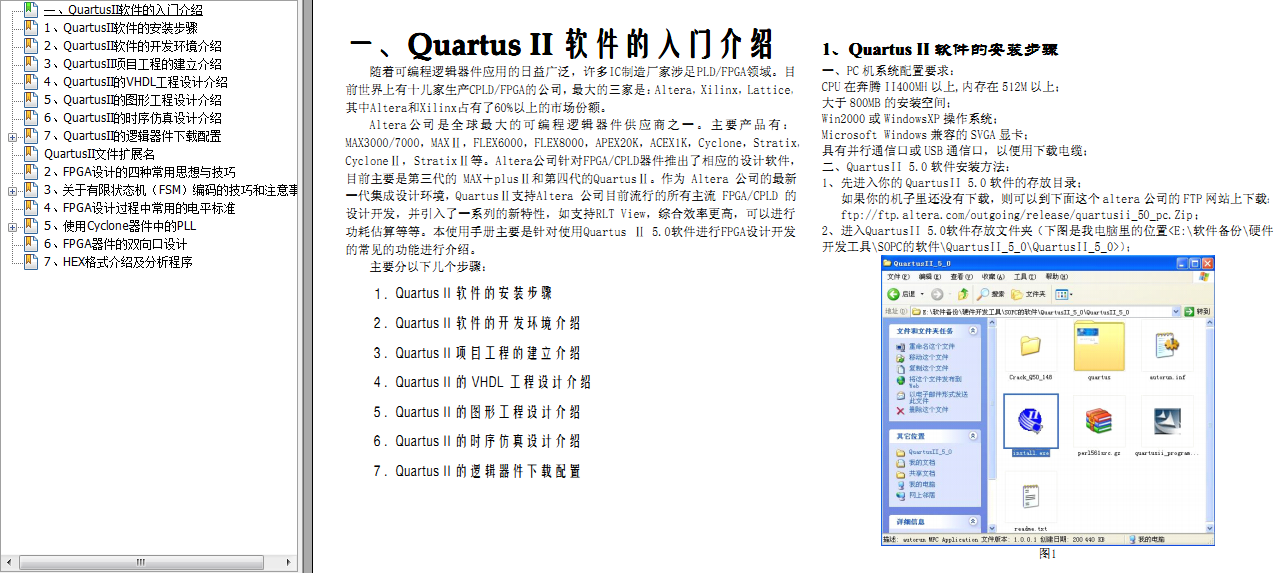Click the green bookmark icon for 一、QuartusII软件的入门介绍
1286x573 pixels.
(31, 10)
